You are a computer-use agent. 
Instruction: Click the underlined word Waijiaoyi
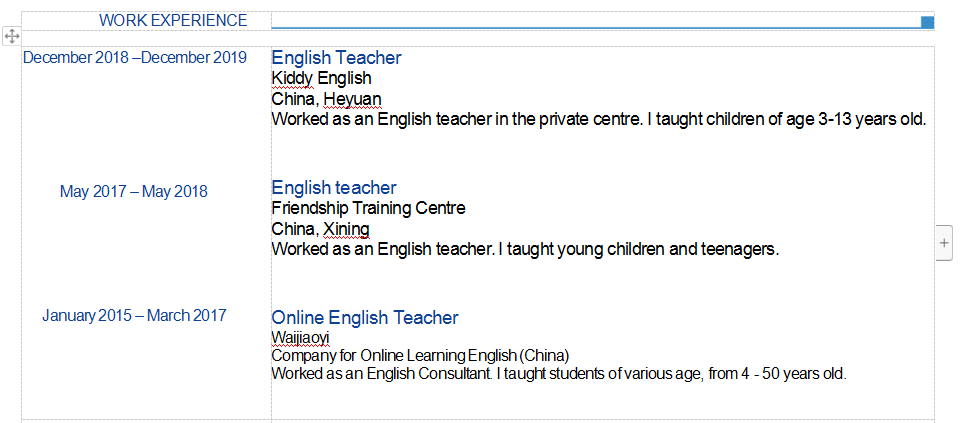[300, 338]
